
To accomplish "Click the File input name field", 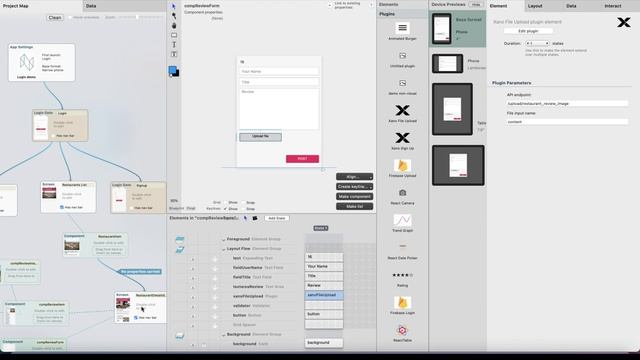I will tap(567, 122).
